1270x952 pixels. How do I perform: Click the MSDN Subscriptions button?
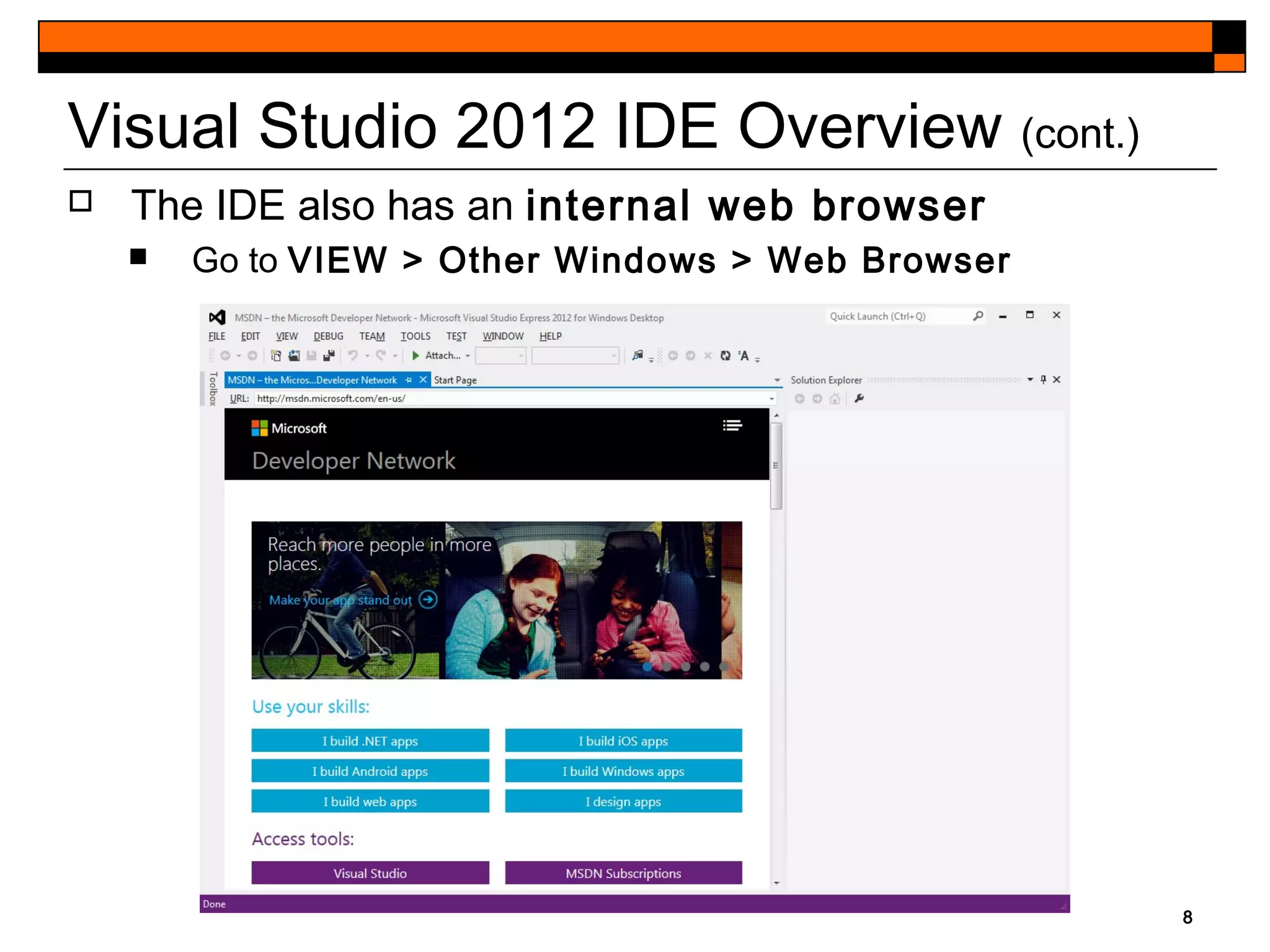[x=623, y=873]
